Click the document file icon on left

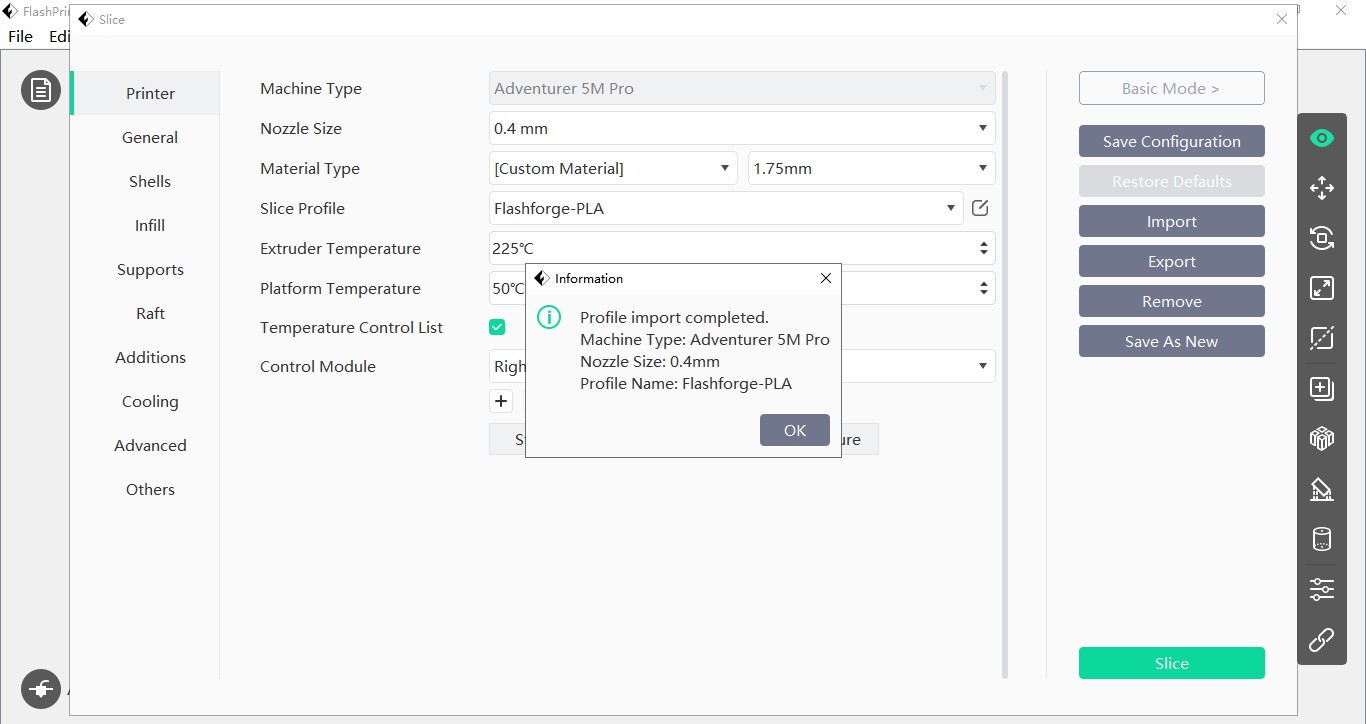[41, 91]
